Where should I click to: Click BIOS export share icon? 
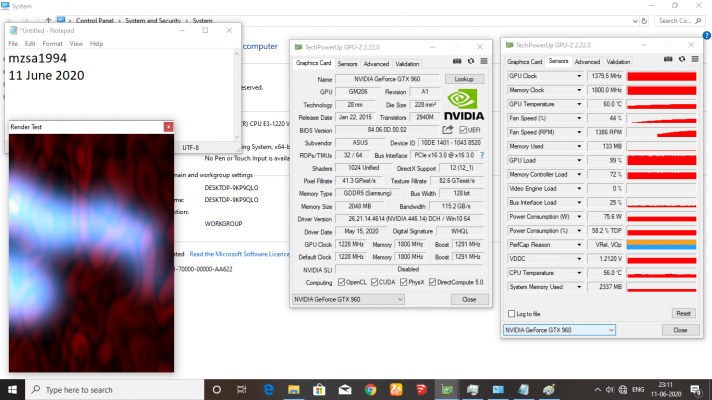tap(448, 130)
